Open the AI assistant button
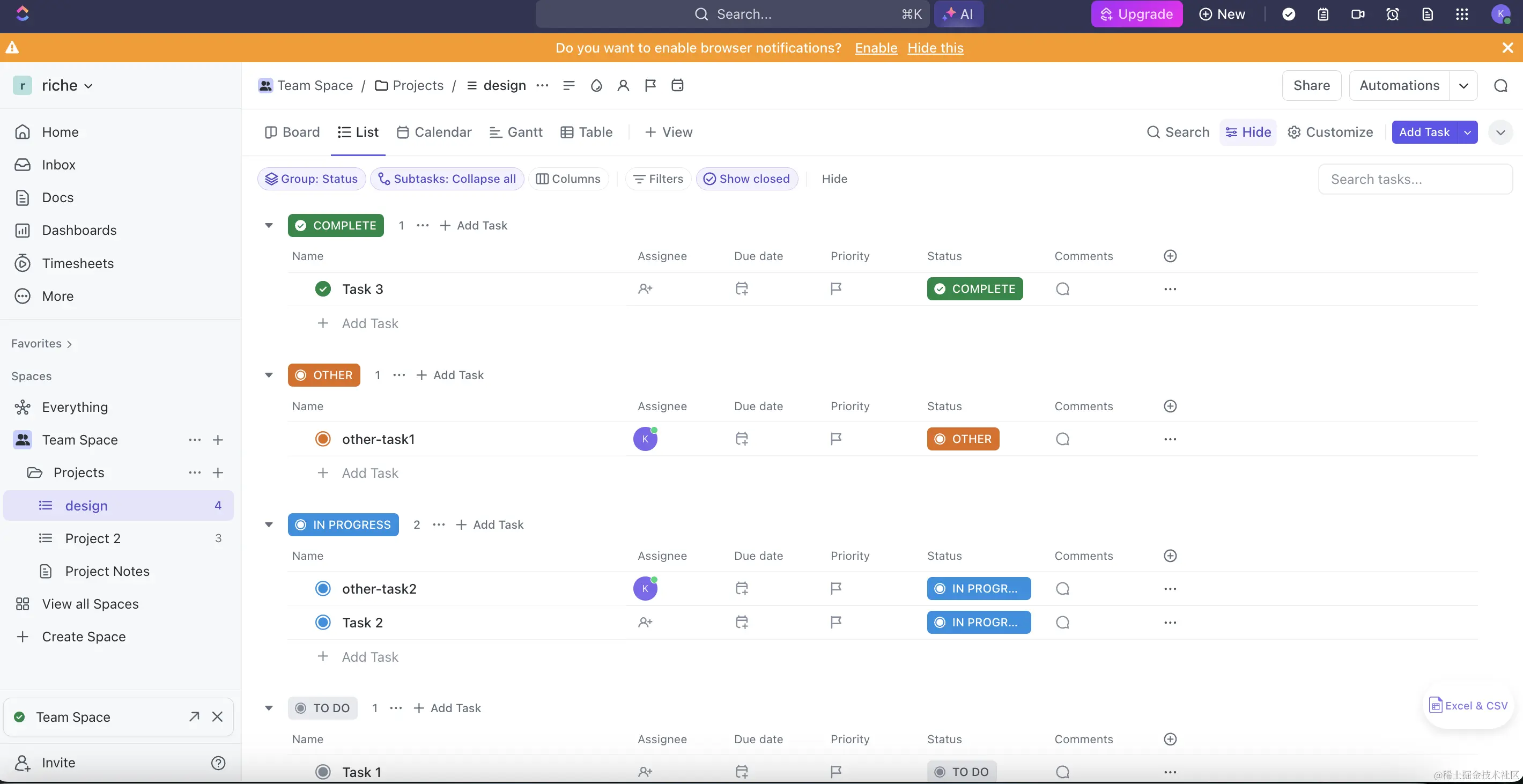Viewport: 1523px width, 784px height. pyautogui.click(x=958, y=14)
